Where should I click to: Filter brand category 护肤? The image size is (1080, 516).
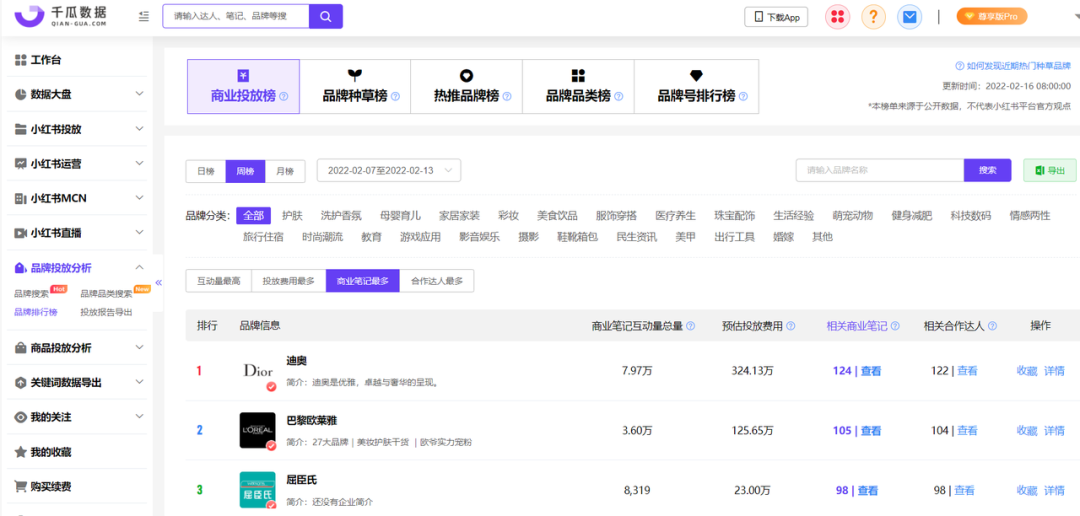pos(292,216)
